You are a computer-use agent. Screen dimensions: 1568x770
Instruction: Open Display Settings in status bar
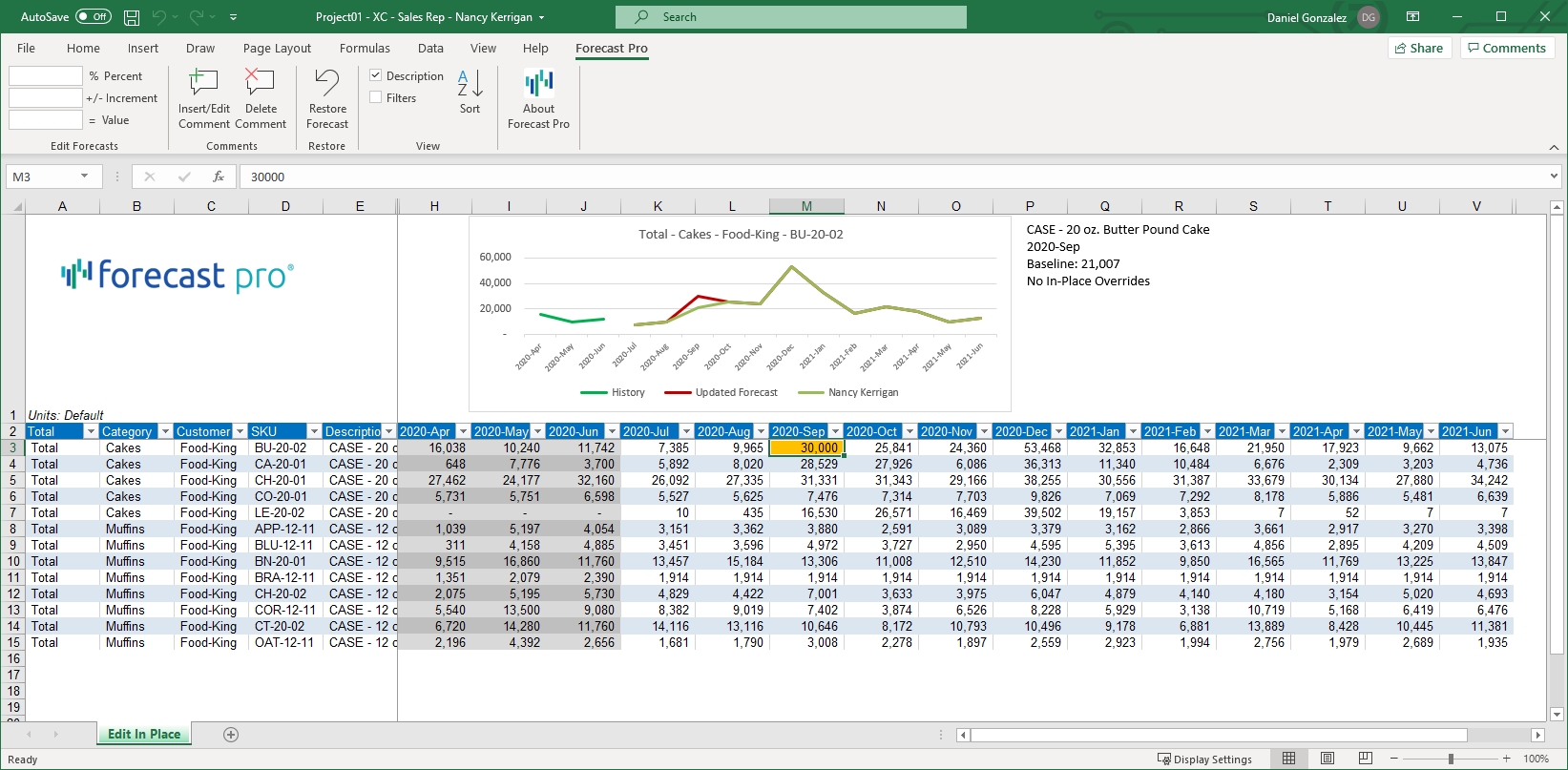(1204, 760)
